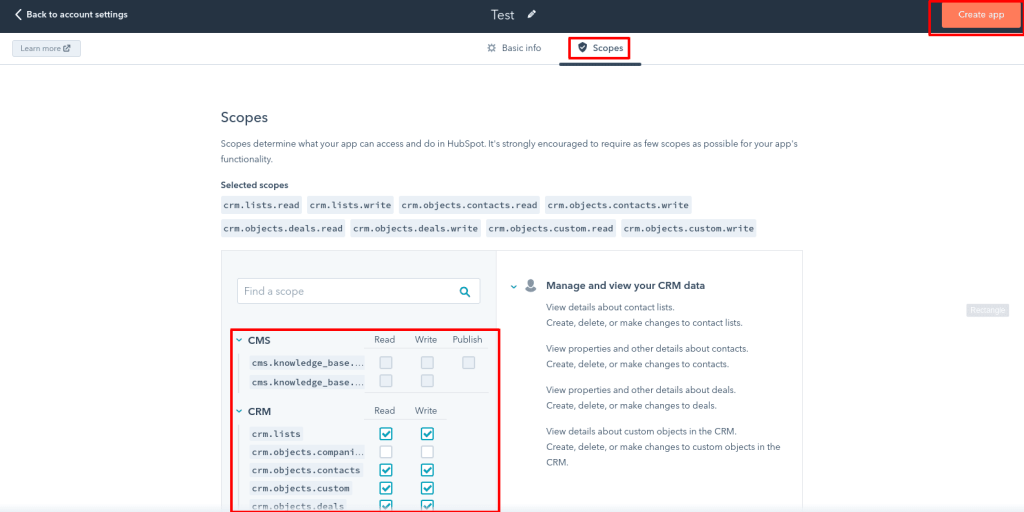The image size is (1024, 512).
Task: Click the person icon beside Manage CRM data
Action: [531, 285]
